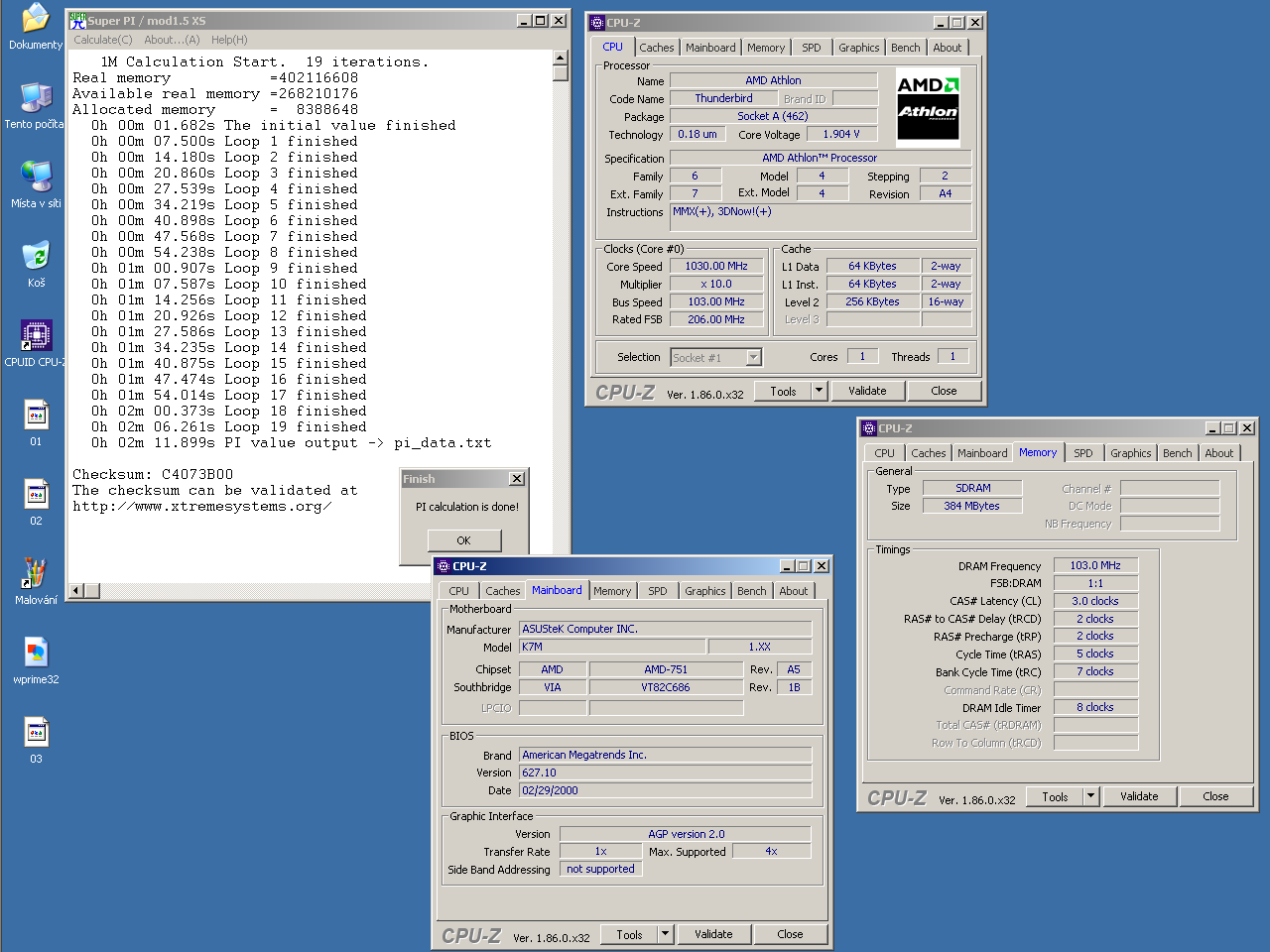Click Super PI vertical scrollbar up arrow

(561, 59)
